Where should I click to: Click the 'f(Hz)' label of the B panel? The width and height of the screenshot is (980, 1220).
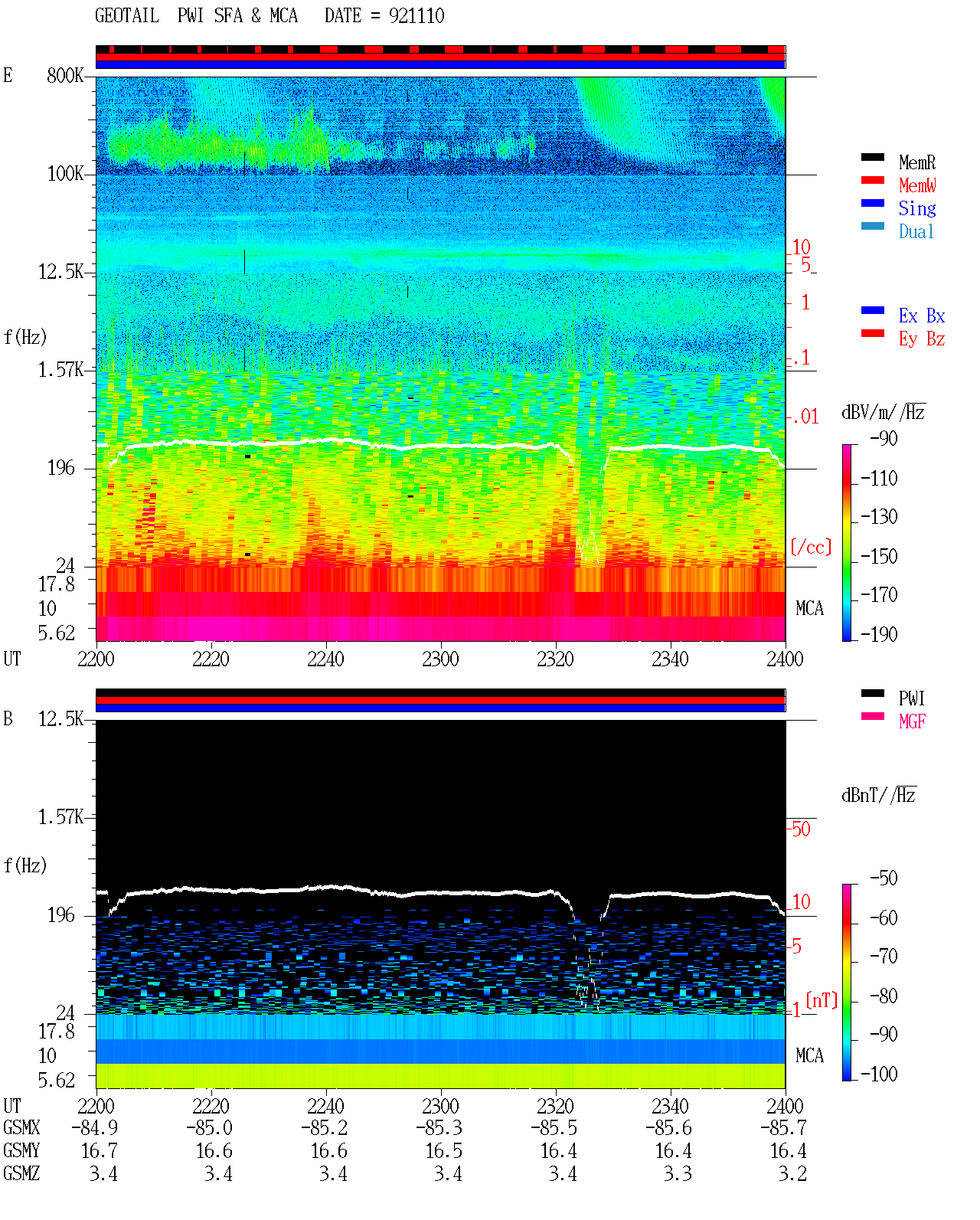click(x=25, y=865)
